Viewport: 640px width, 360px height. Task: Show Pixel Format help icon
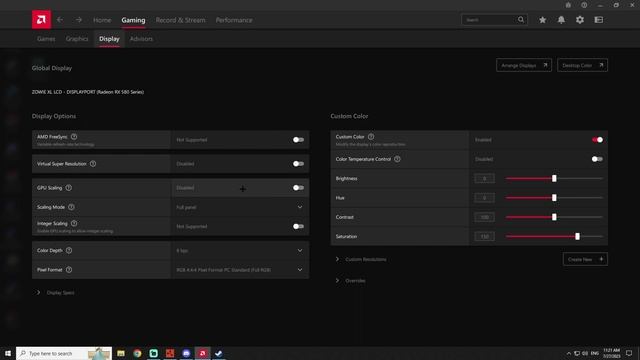tap(69, 270)
